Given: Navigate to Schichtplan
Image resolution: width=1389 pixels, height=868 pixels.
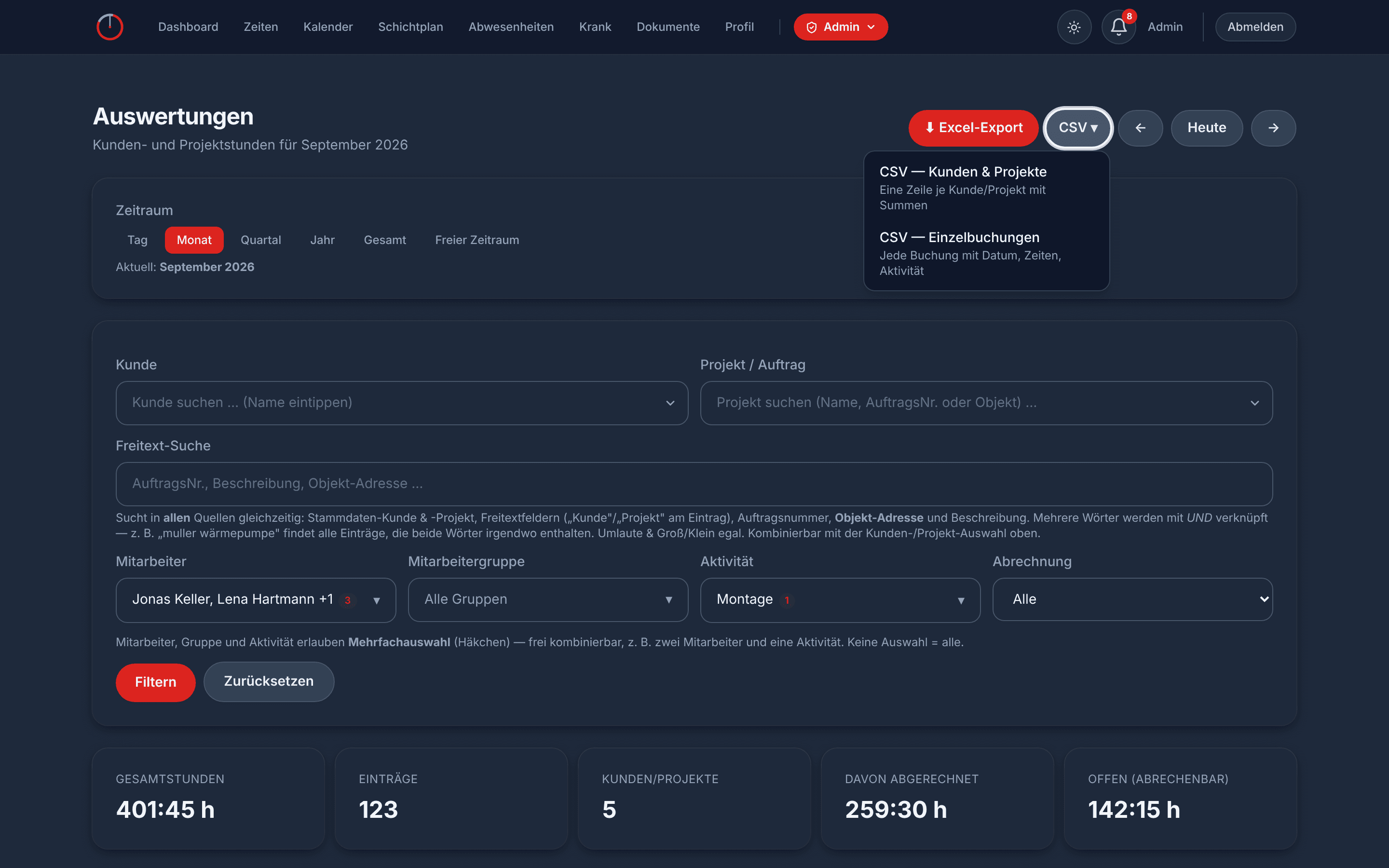Looking at the screenshot, I should (x=410, y=27).
